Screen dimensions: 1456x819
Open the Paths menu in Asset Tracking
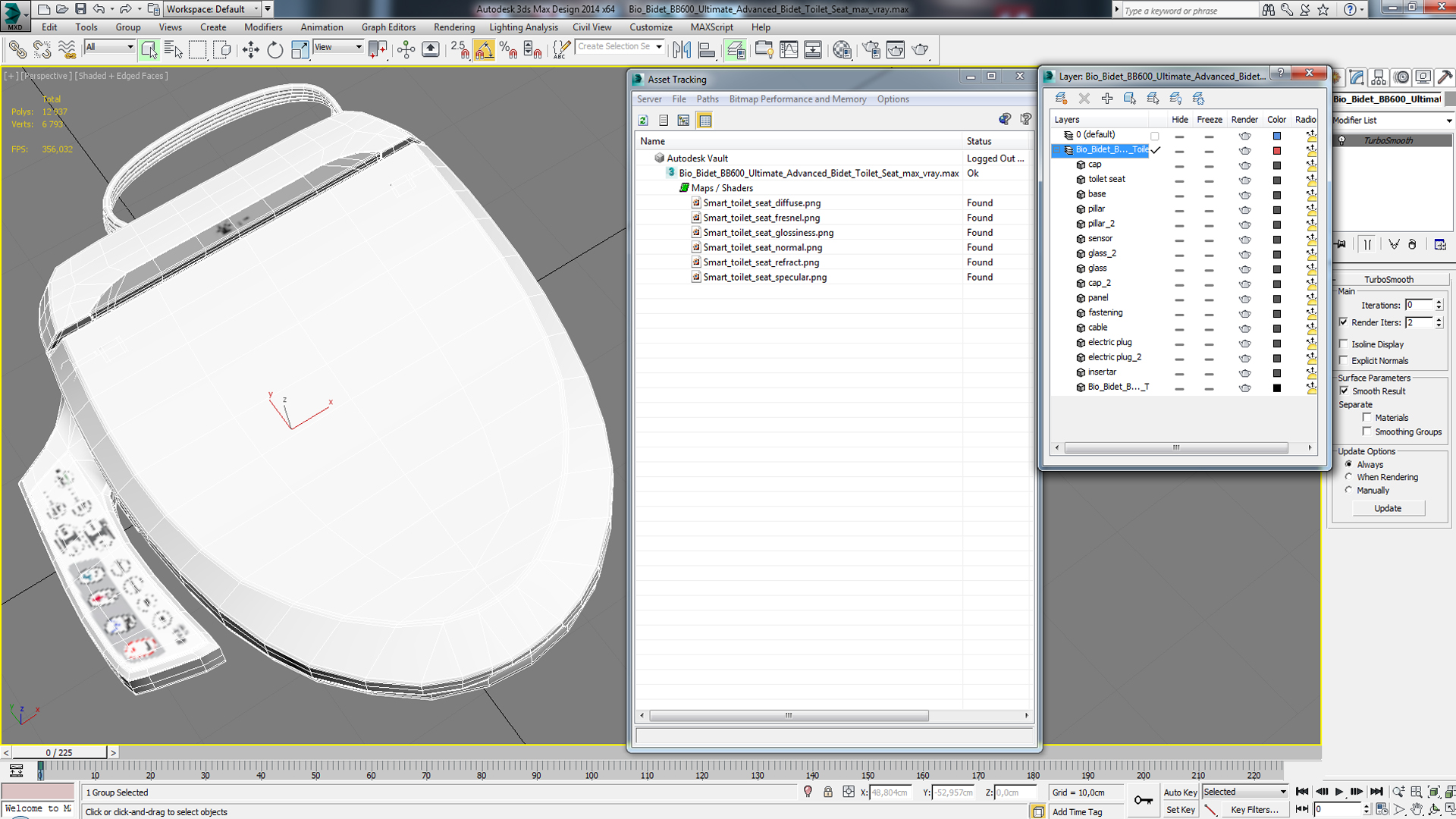coord(707,99)
